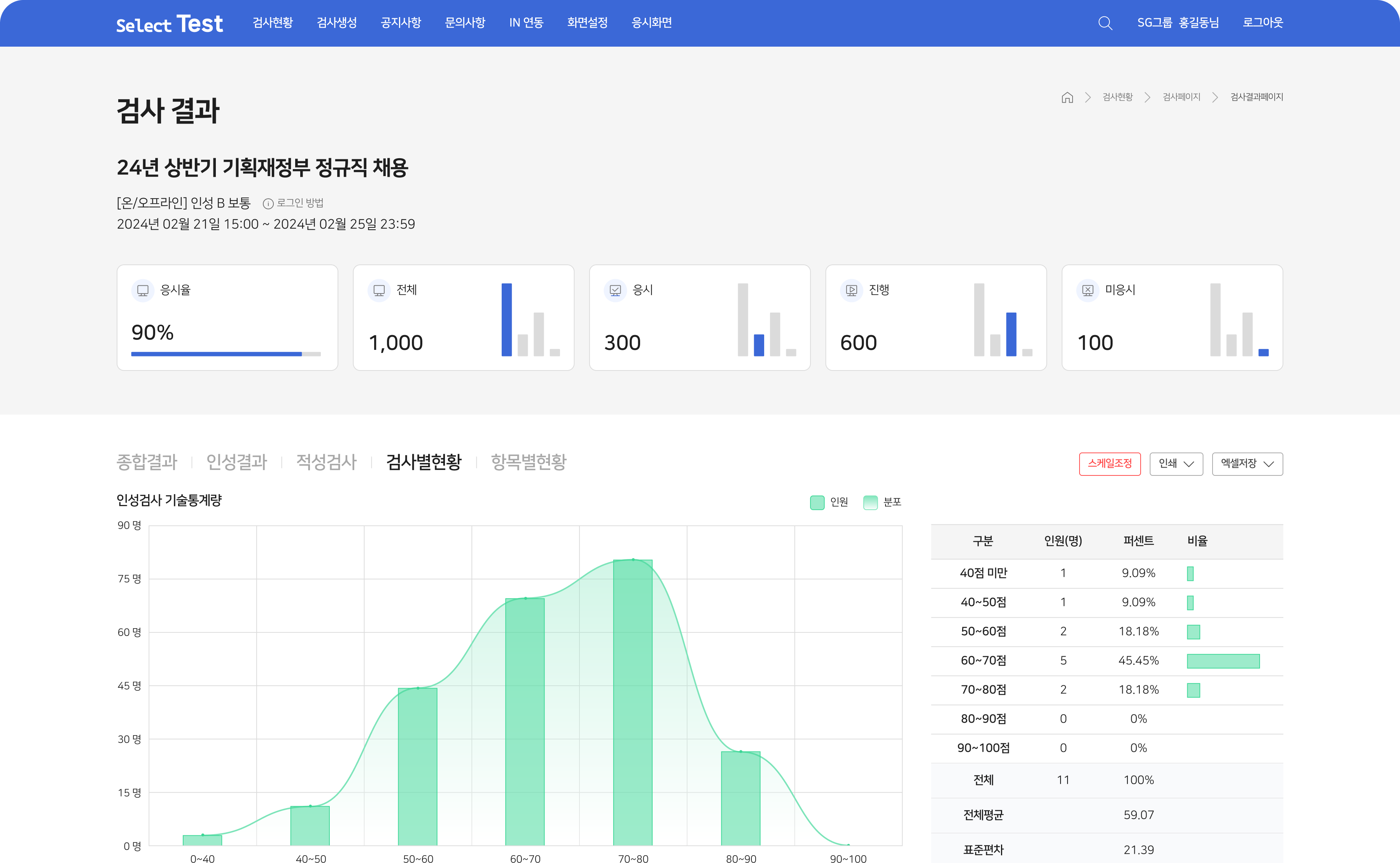The height and width of the screenshot is (863, 1400).
Task: Click the 로그인 방법 info icon
Action: [x=268, y=203]
